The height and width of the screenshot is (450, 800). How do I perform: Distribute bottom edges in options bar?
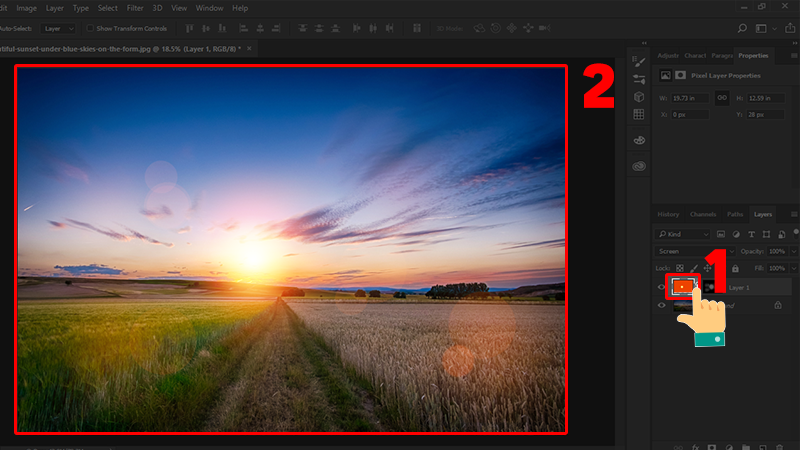pos(335,29)
